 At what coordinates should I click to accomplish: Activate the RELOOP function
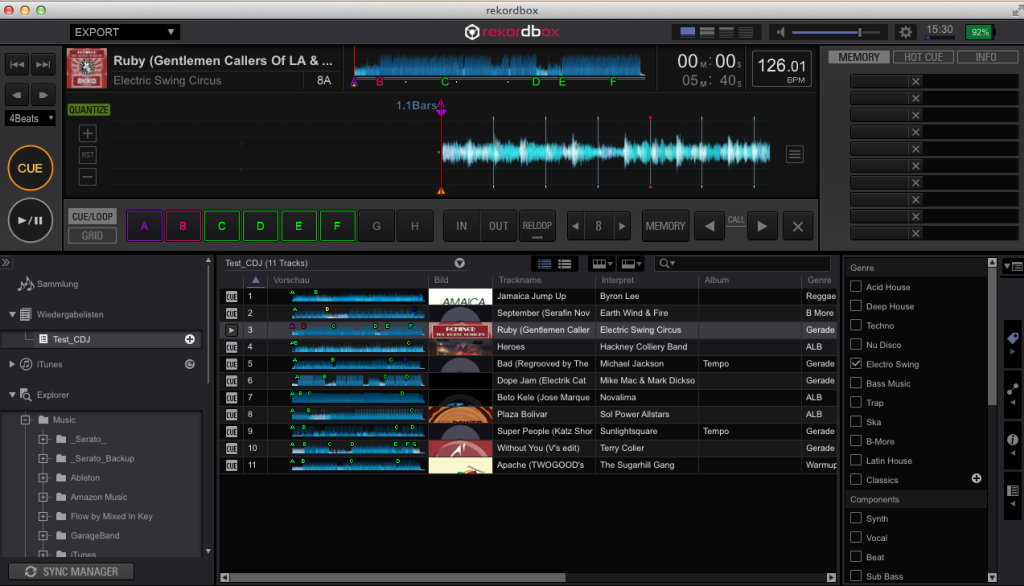point(537,226)
